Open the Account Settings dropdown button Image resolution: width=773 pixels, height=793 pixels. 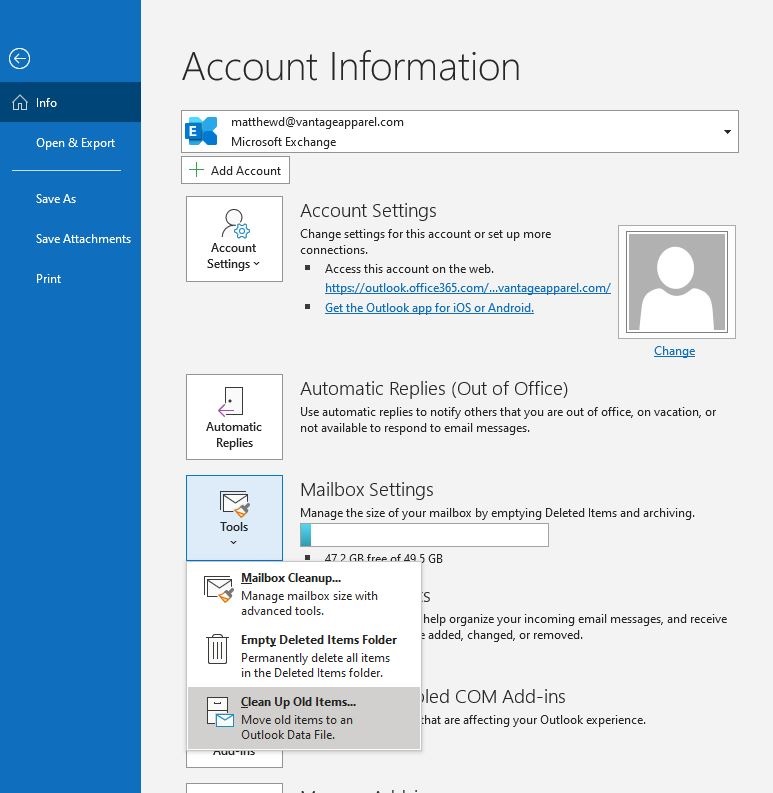(x=234, y=239)
